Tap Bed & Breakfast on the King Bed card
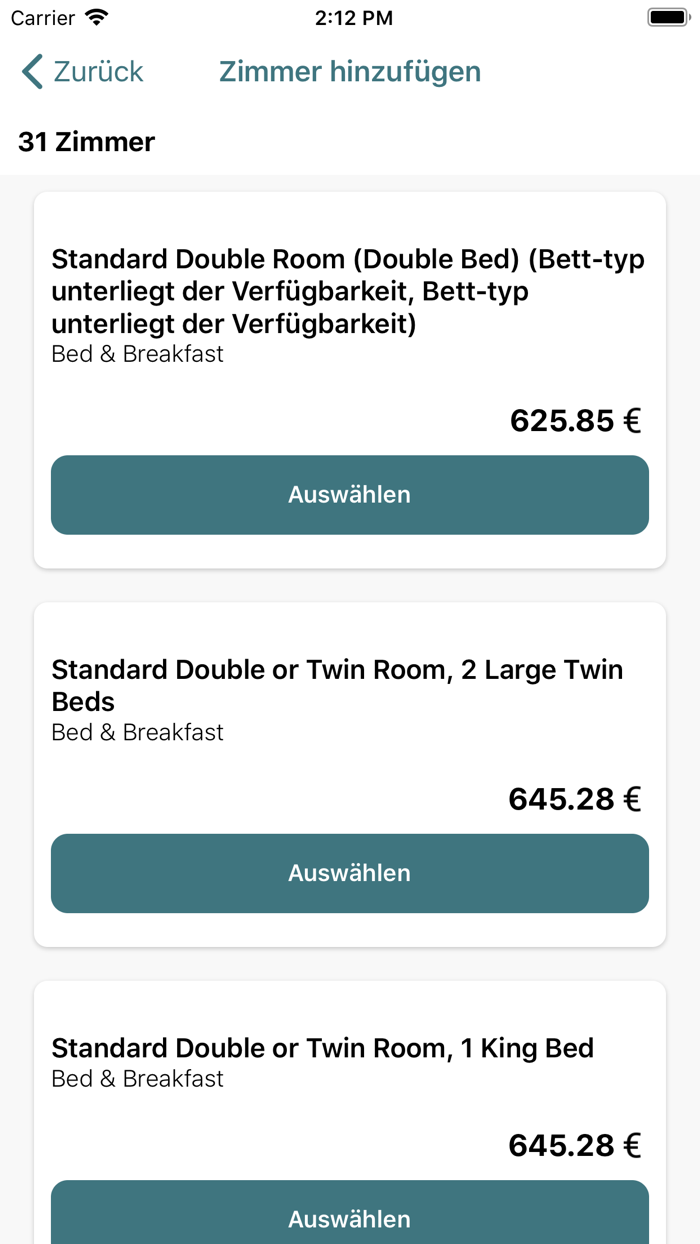This screenshot has height=1244, width=700. 137,1077
